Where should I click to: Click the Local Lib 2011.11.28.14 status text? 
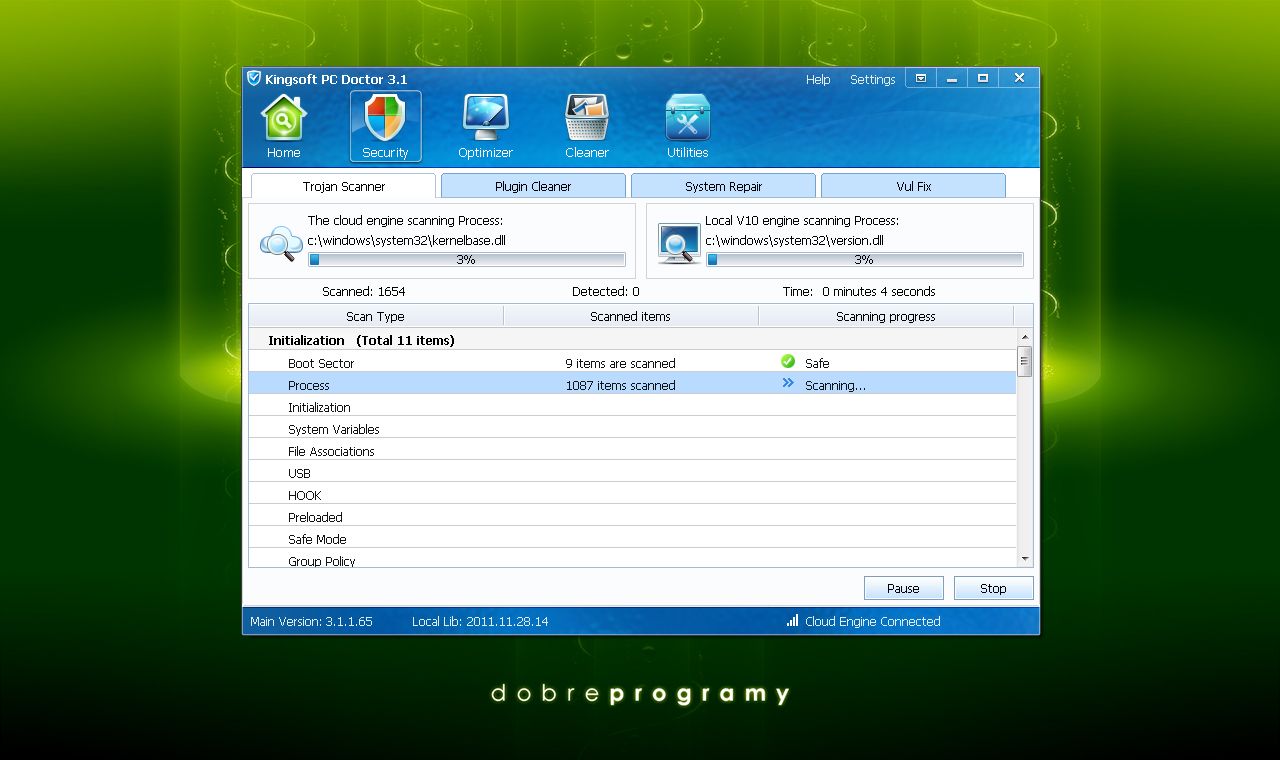pos(480,621)
